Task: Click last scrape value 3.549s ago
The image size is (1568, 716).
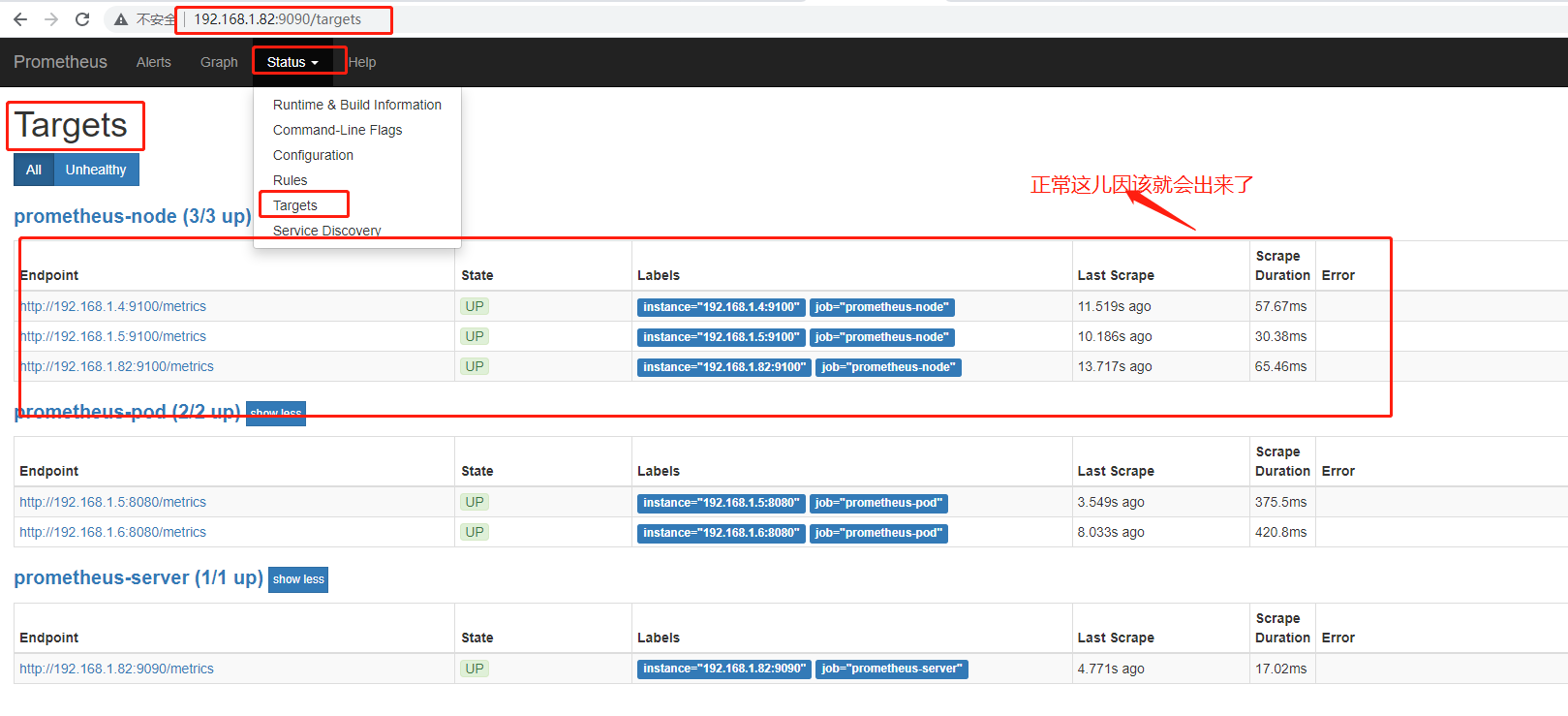Action: [1111, 502]
